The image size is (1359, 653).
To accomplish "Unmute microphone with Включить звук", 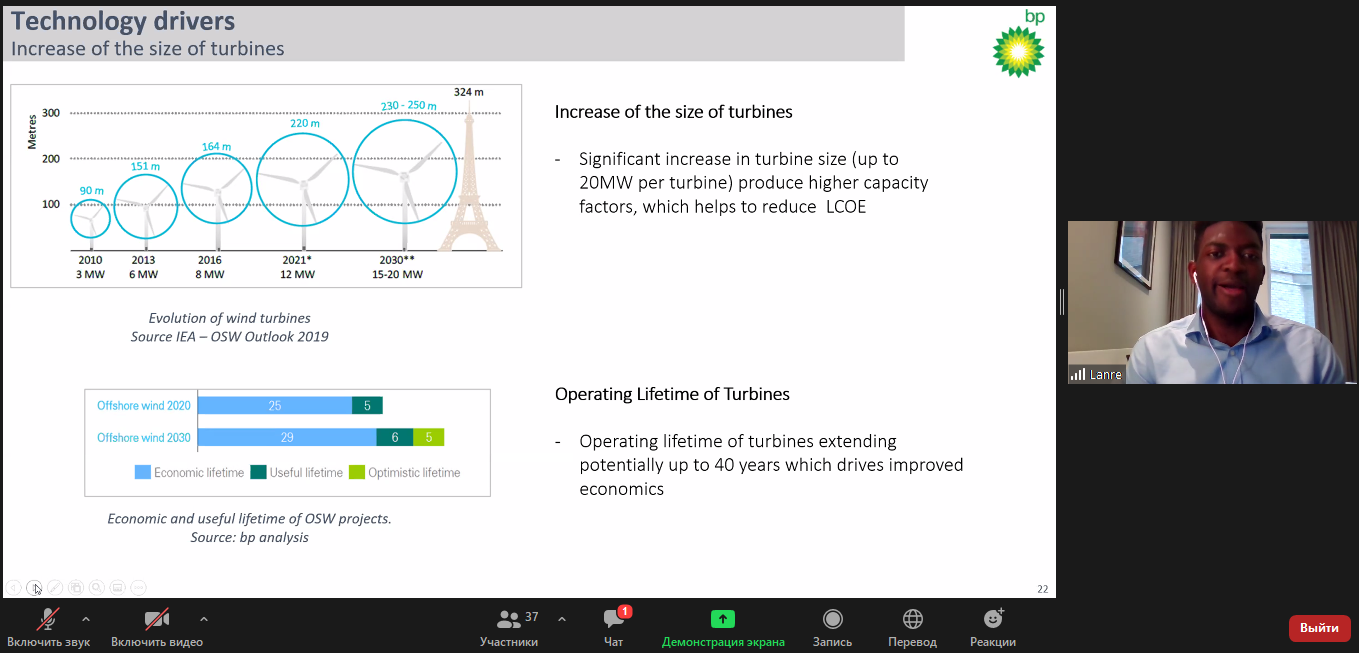I will (x=48, y=628).
